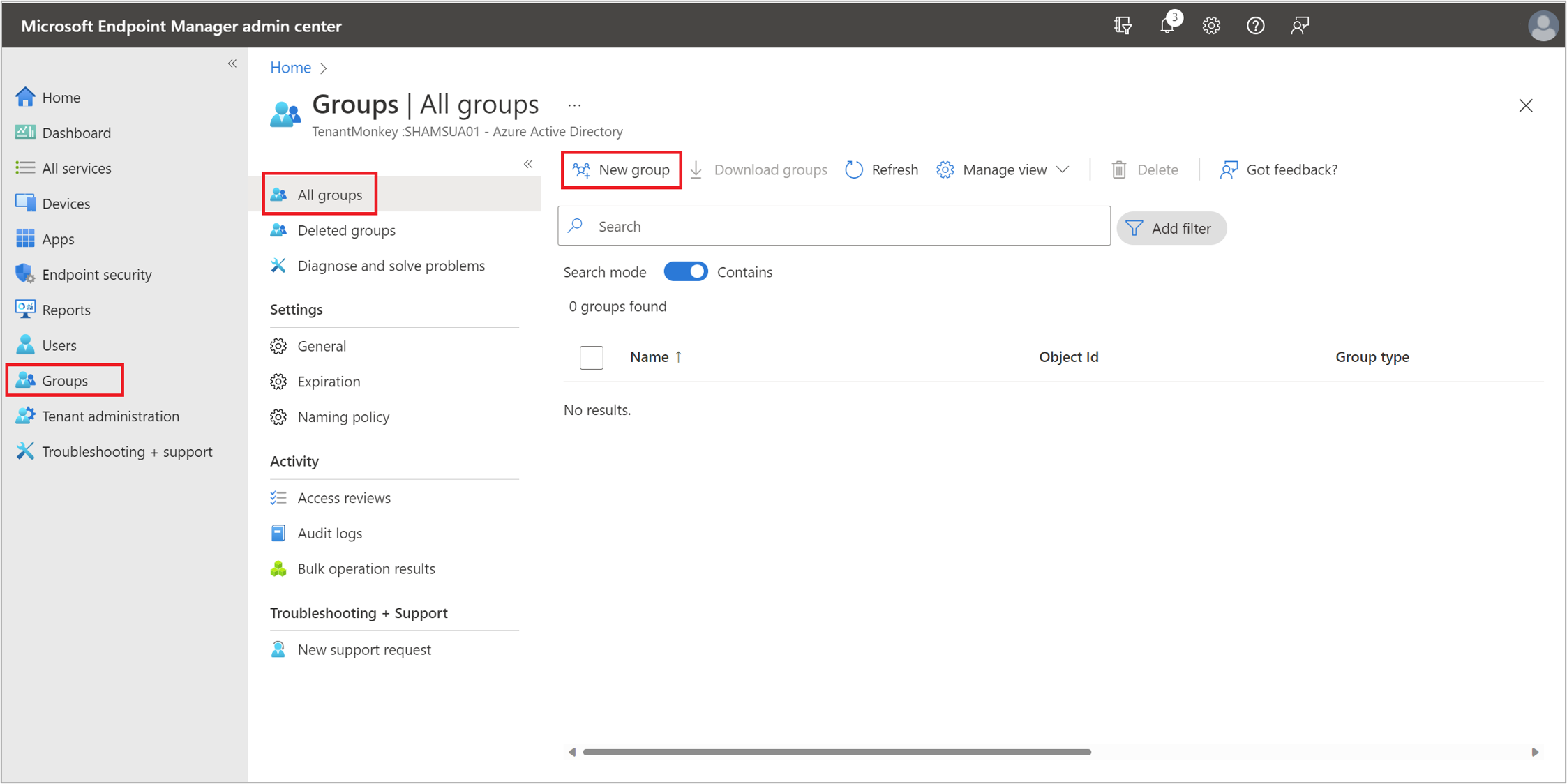Collapse the Groups blade menu chevron

528,164
